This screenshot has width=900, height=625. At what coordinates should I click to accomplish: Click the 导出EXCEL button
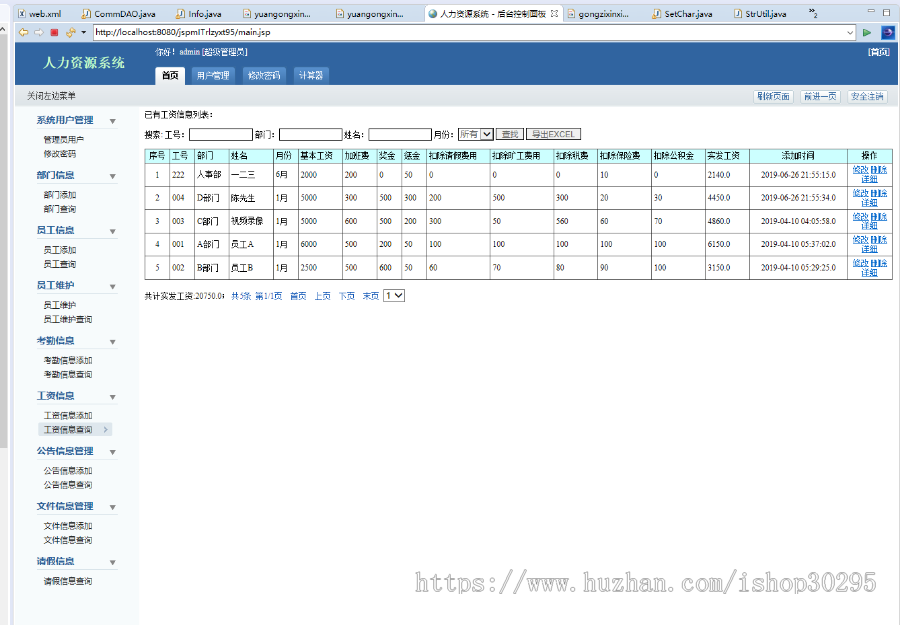(553, 134)
